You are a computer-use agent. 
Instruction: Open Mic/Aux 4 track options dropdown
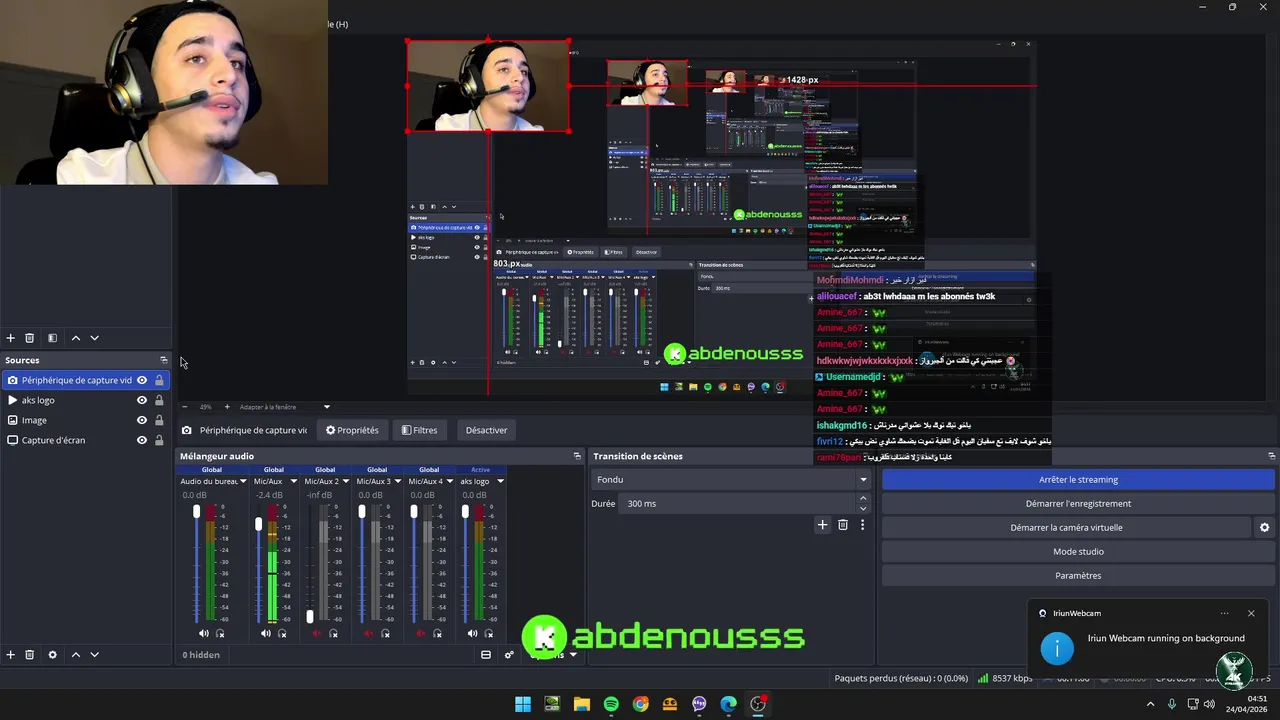tap(449, 481)
